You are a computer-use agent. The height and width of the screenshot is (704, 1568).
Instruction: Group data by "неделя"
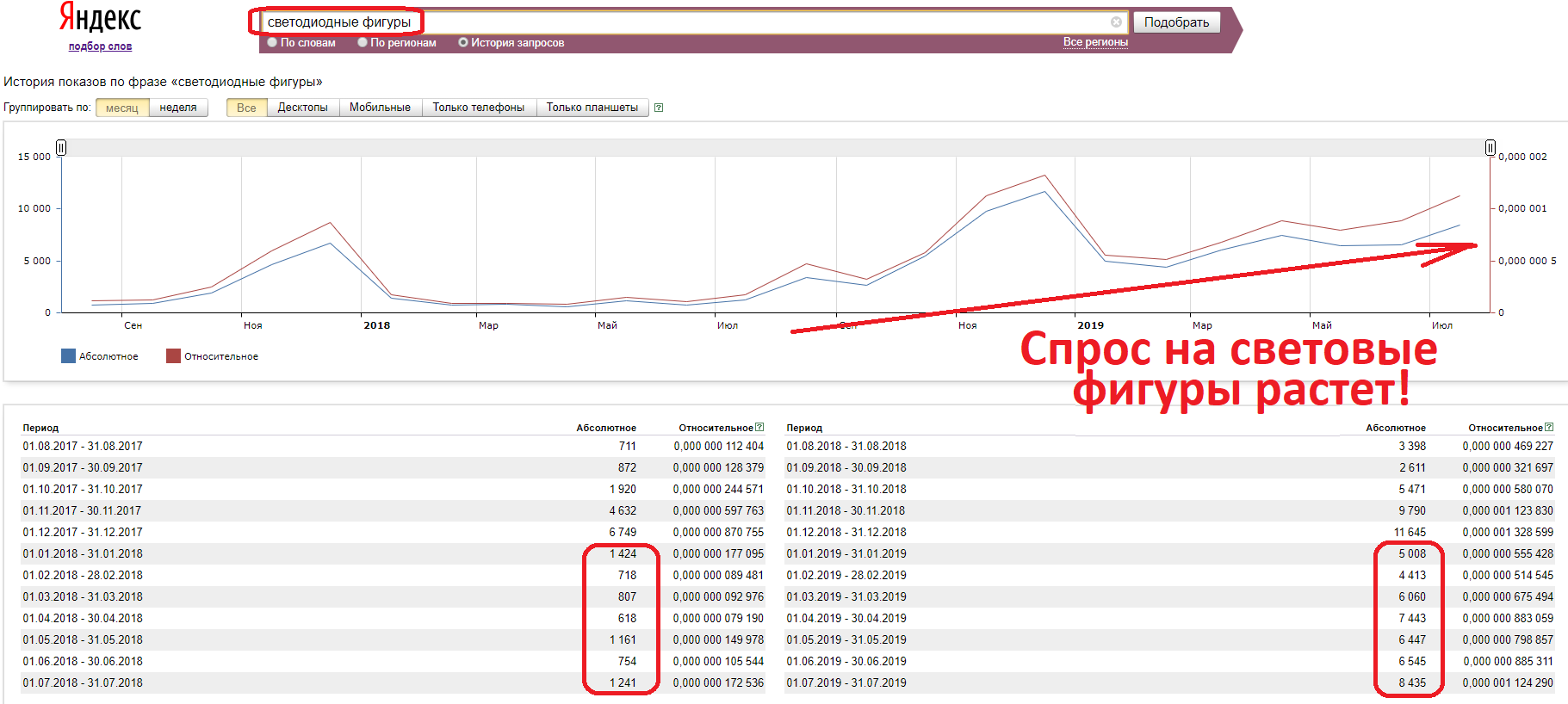coord(178,108)
